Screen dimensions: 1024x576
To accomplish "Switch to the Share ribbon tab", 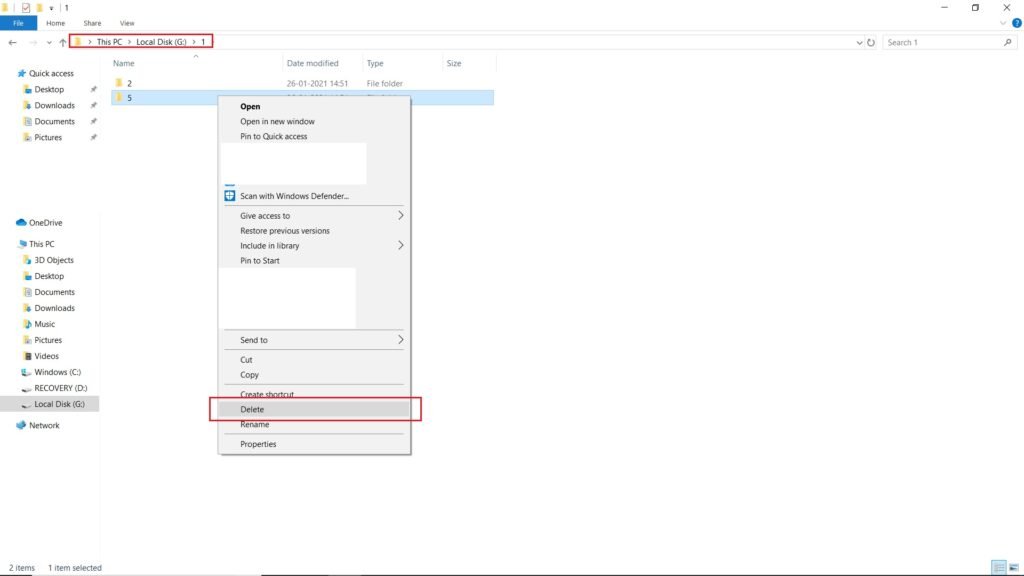I will (x=92, y=23).
